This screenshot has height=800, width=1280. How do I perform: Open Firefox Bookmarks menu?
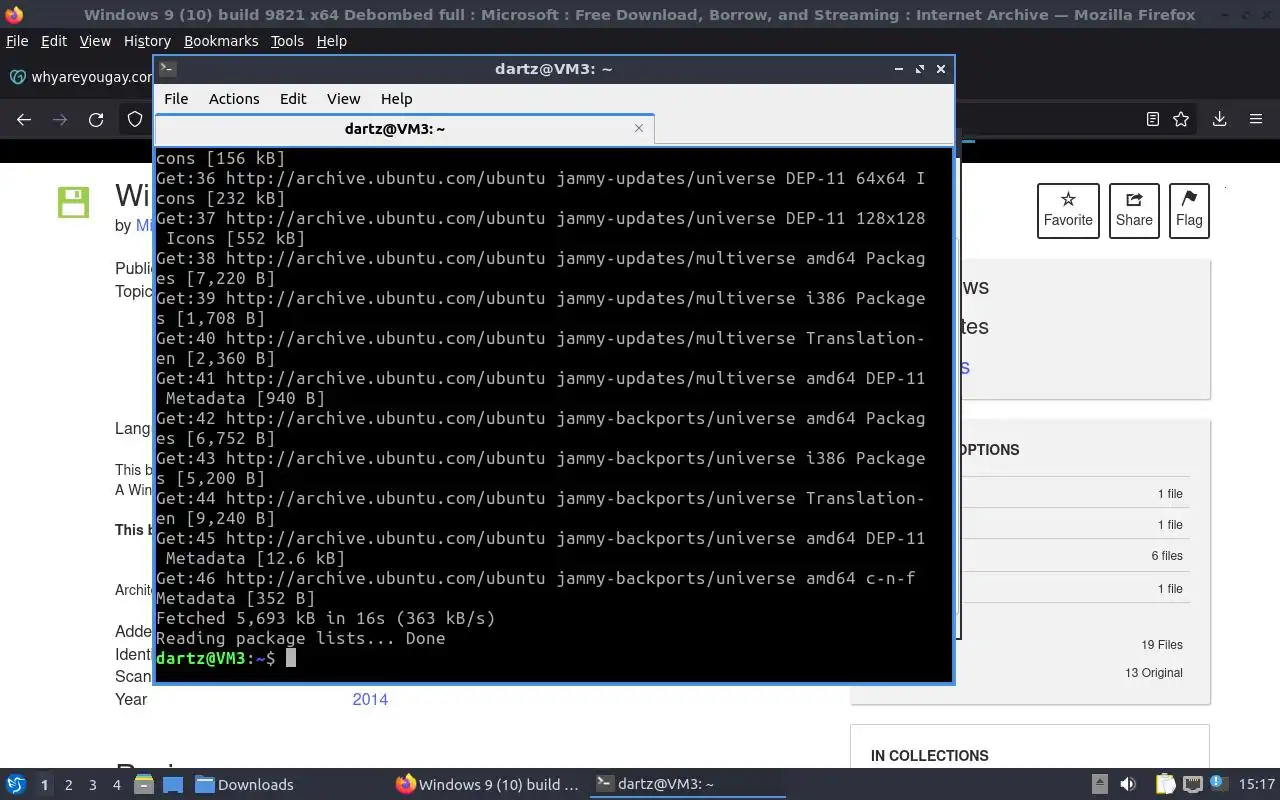(x=221, y=41)
